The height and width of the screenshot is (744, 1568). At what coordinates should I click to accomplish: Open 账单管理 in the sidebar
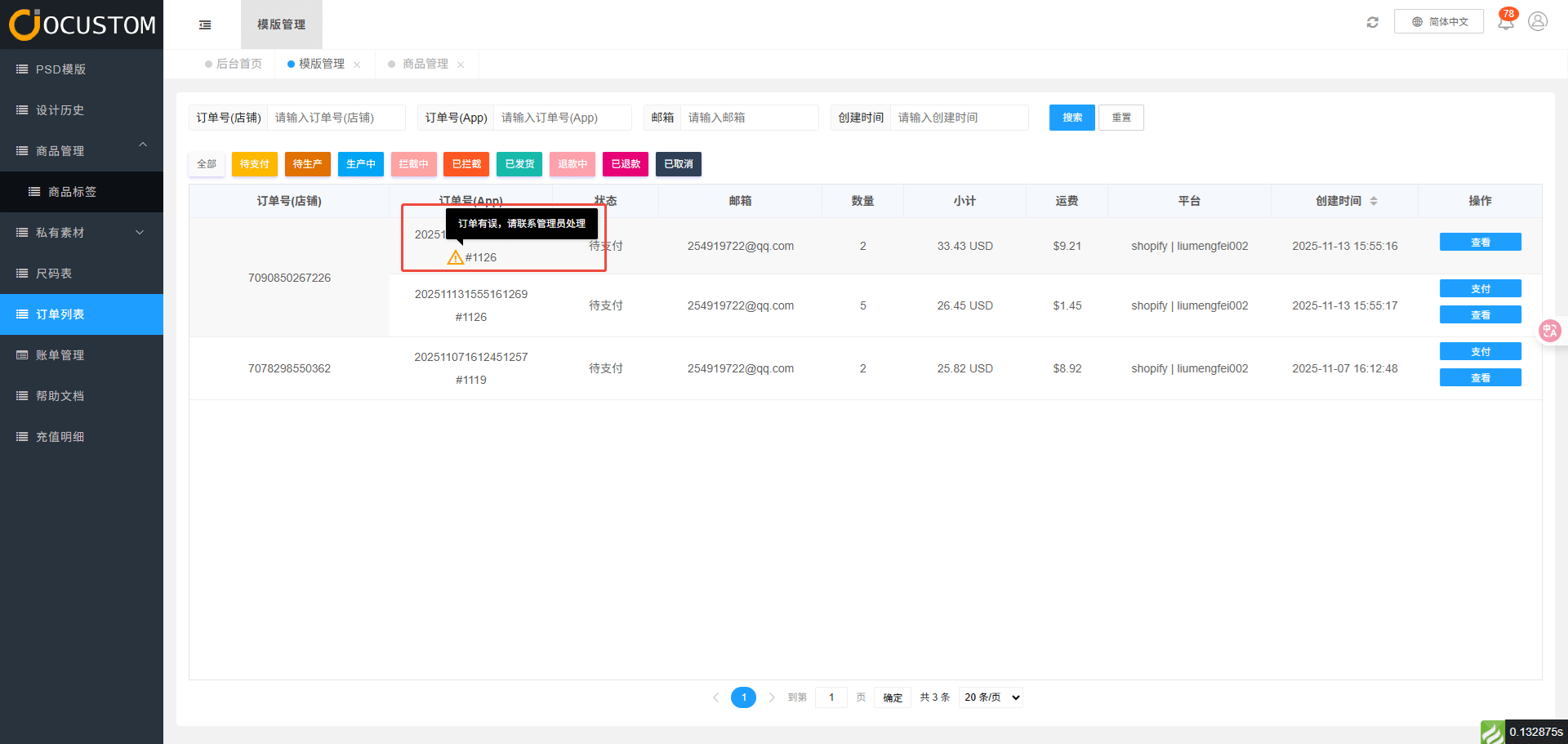click(x=60, y=355)
